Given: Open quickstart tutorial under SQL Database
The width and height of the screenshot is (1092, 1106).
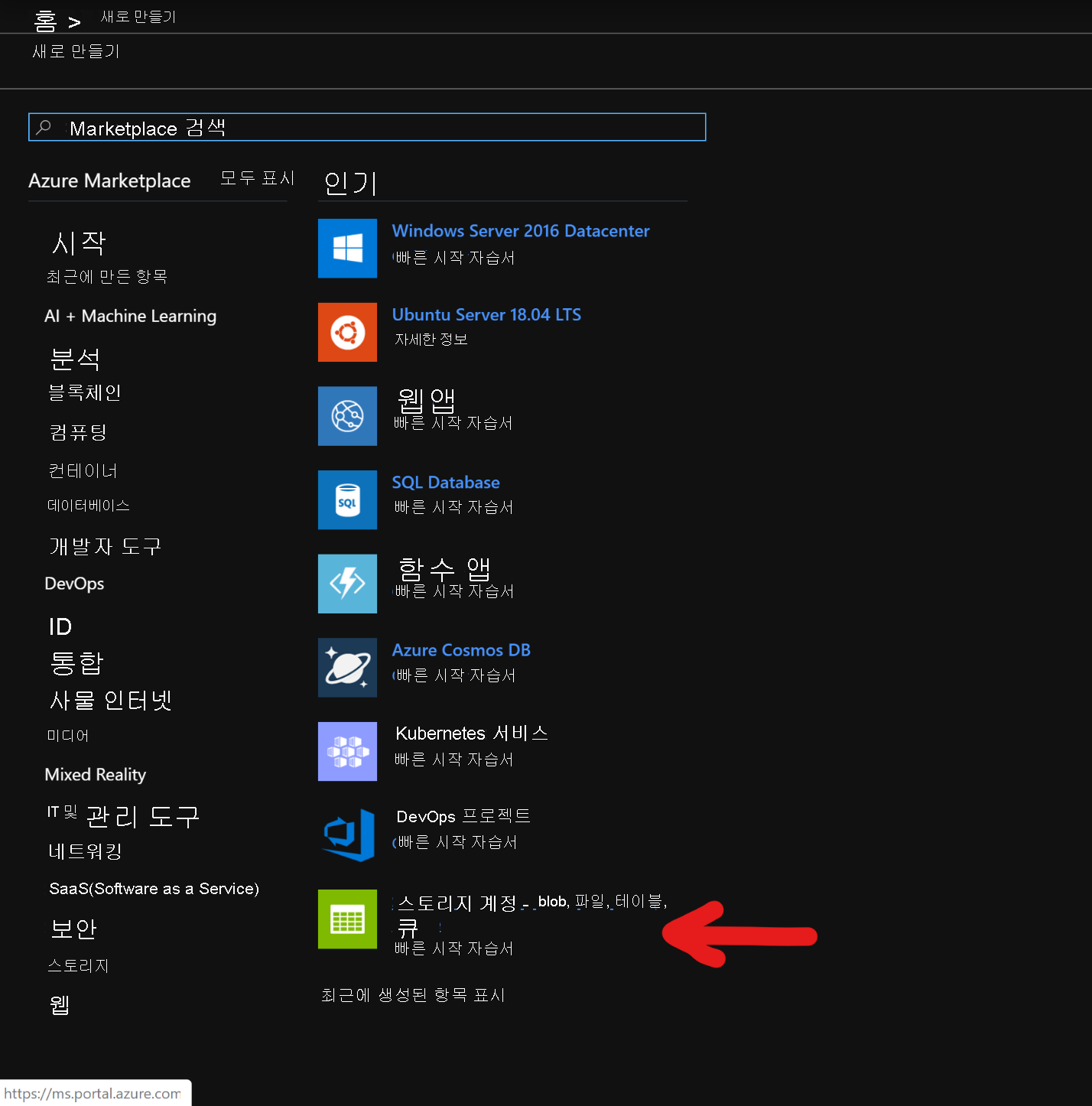Looking at the screenshot, I should click(x=454, y=507).
